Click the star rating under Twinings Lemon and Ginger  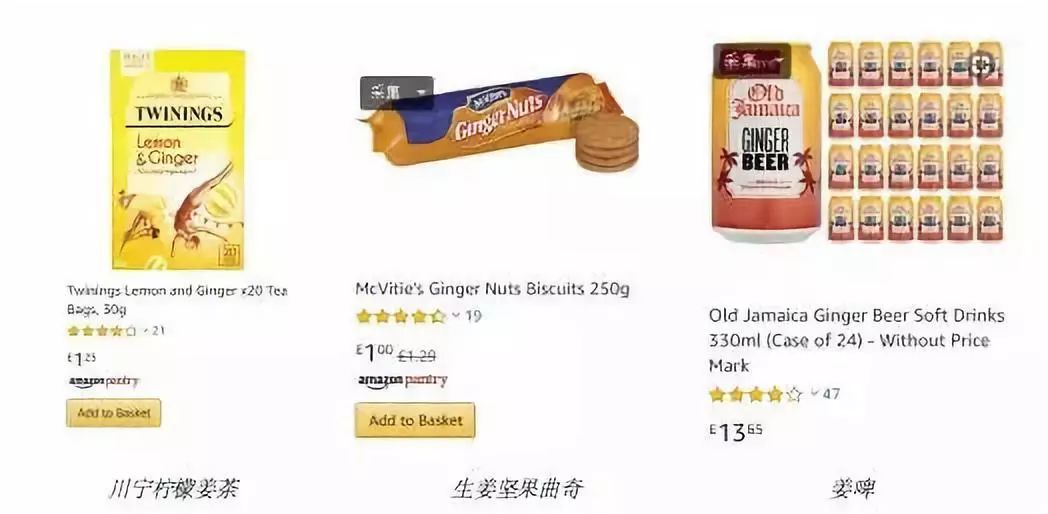[102, 331]
